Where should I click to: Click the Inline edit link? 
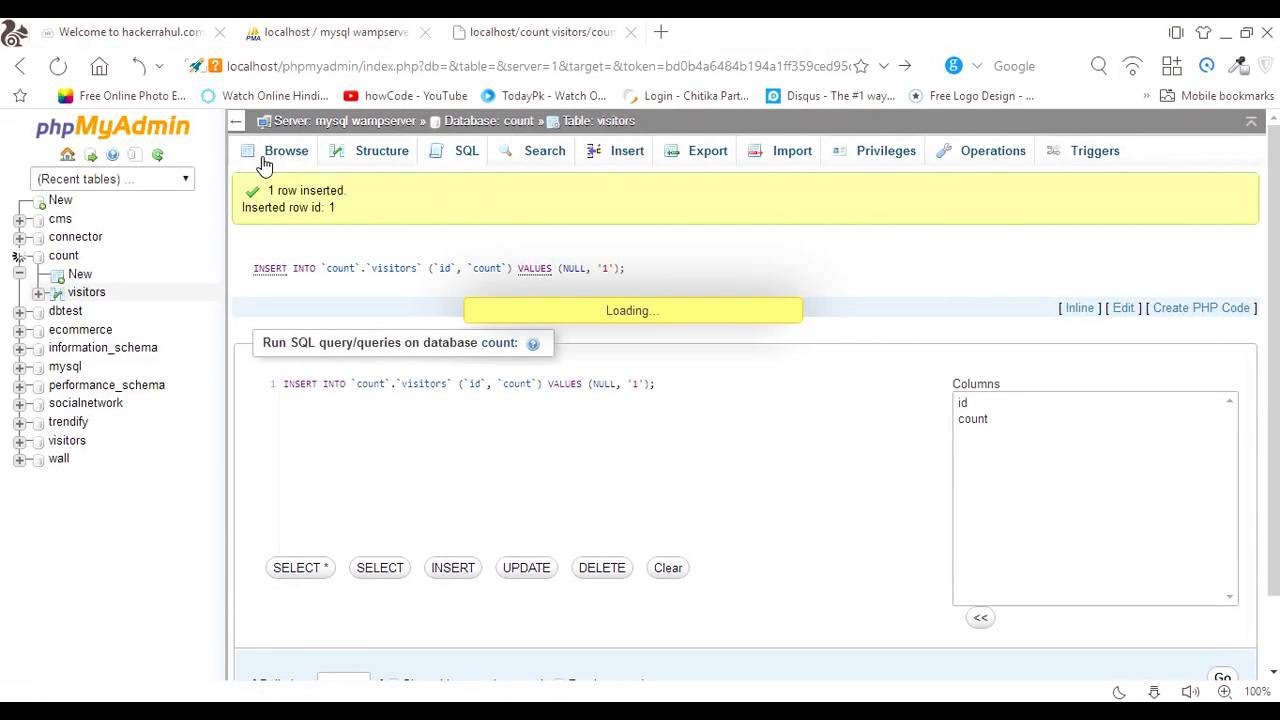pyautogui.click(x=1079, y=308)
